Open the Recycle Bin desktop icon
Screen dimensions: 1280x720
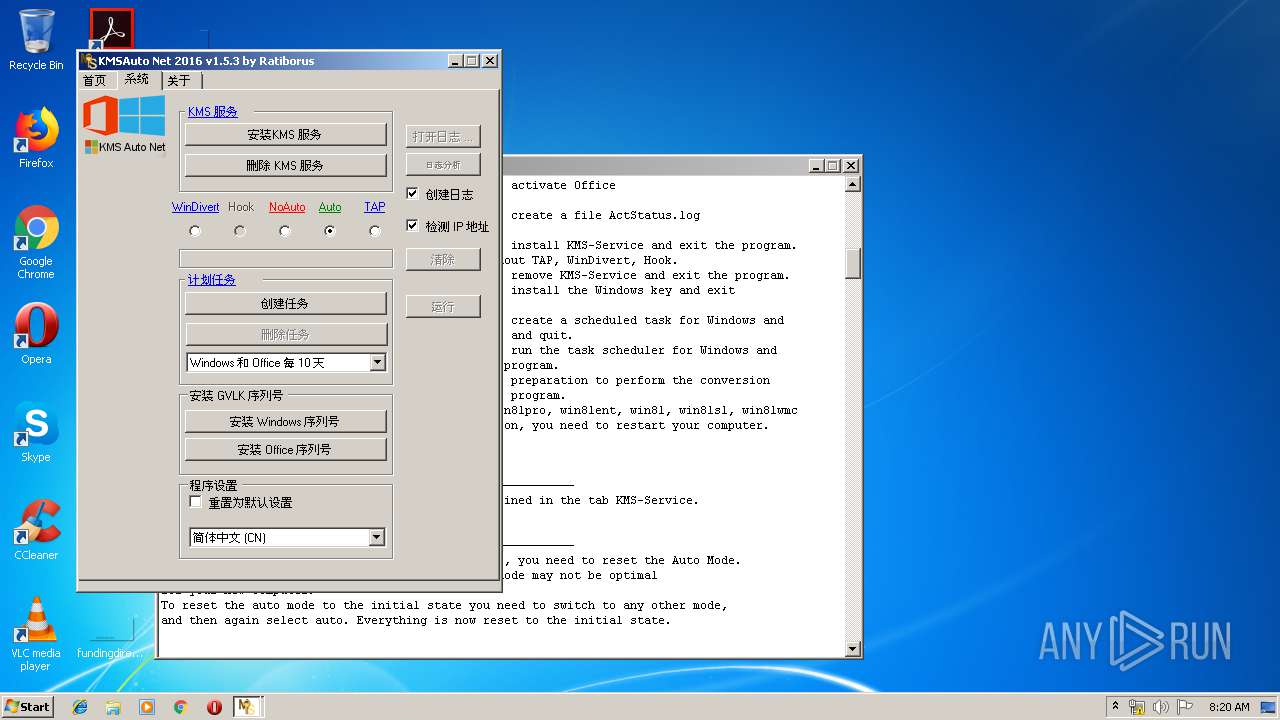pyautogui.click(x=36, y=40)
